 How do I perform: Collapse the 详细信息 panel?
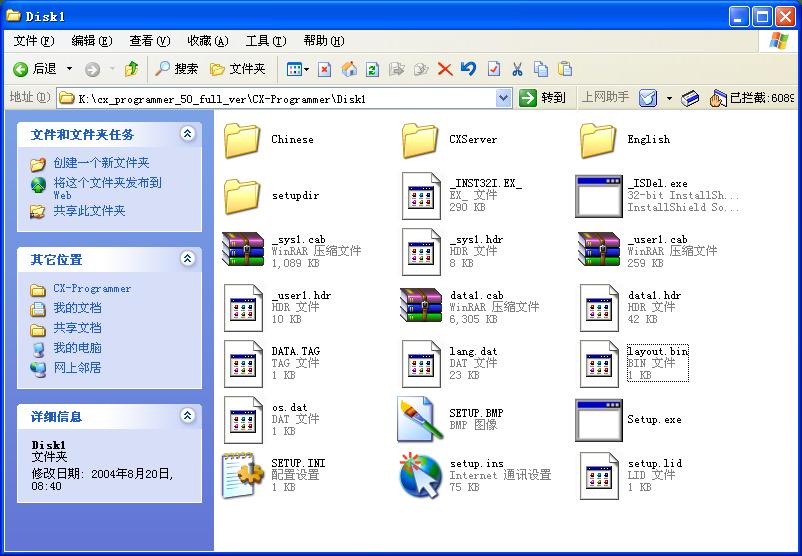(x=187, y=416)
